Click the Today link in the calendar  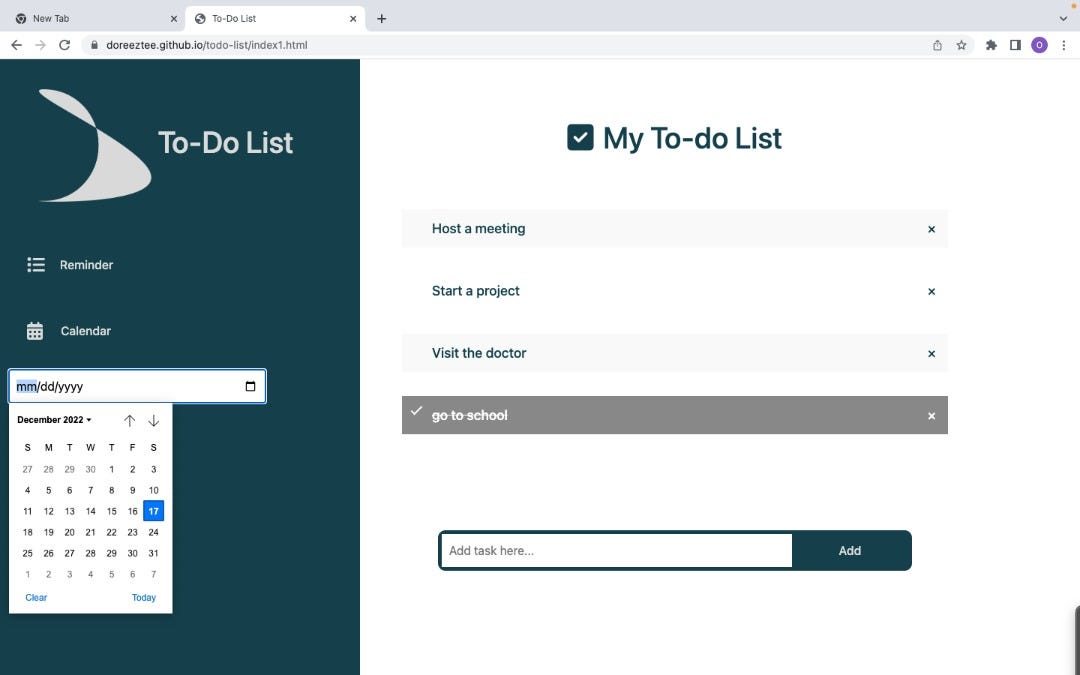tap(143, 597)
